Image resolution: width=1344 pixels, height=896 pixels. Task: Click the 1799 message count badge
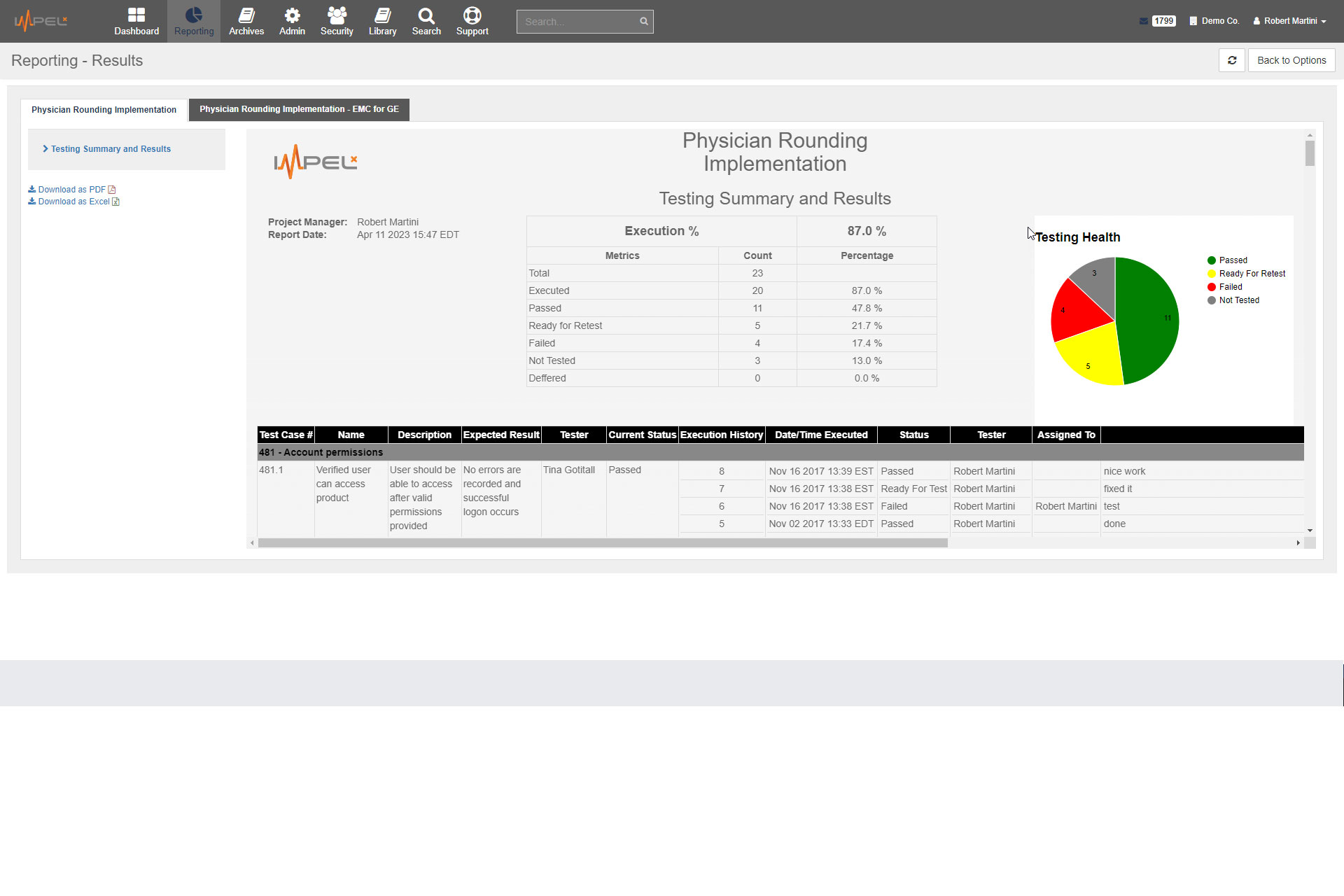click(1164, 21)
